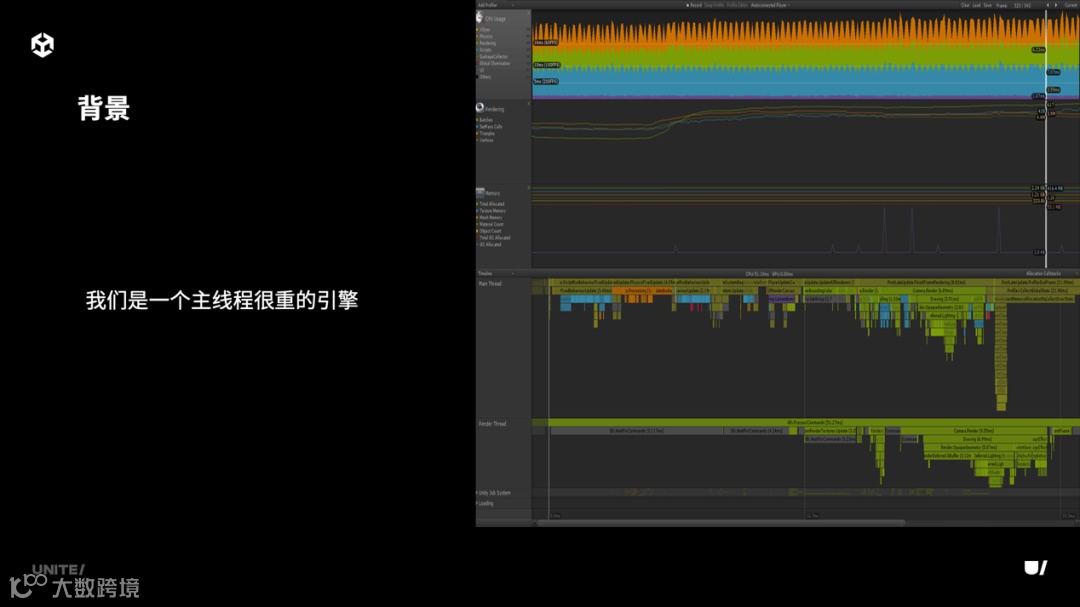
Task: Select the orange Physics Processing sample
Action: click(x=638, y=291)
